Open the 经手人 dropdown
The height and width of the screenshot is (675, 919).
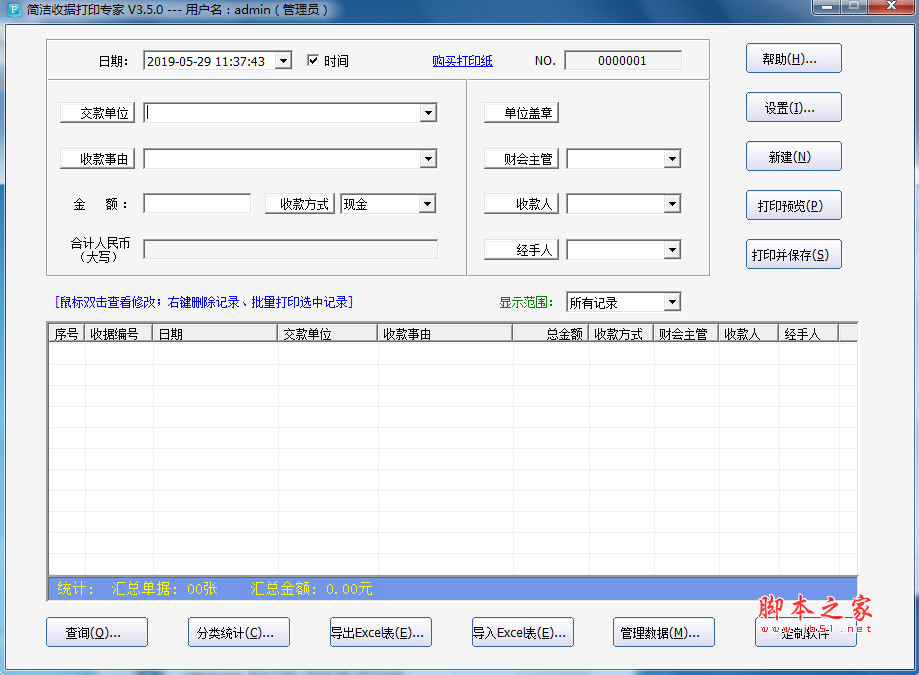[671, 249]
